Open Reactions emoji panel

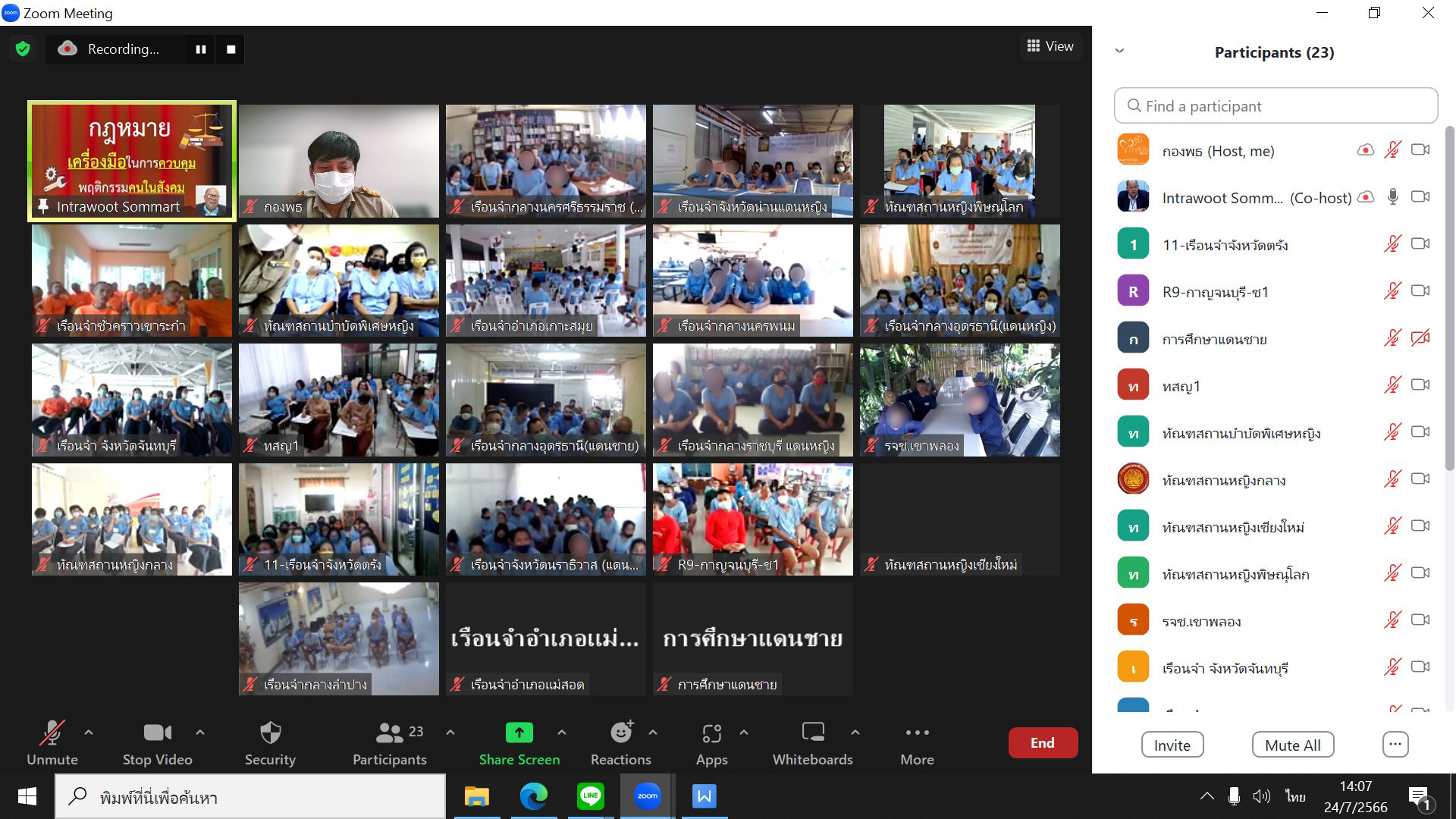621,743
